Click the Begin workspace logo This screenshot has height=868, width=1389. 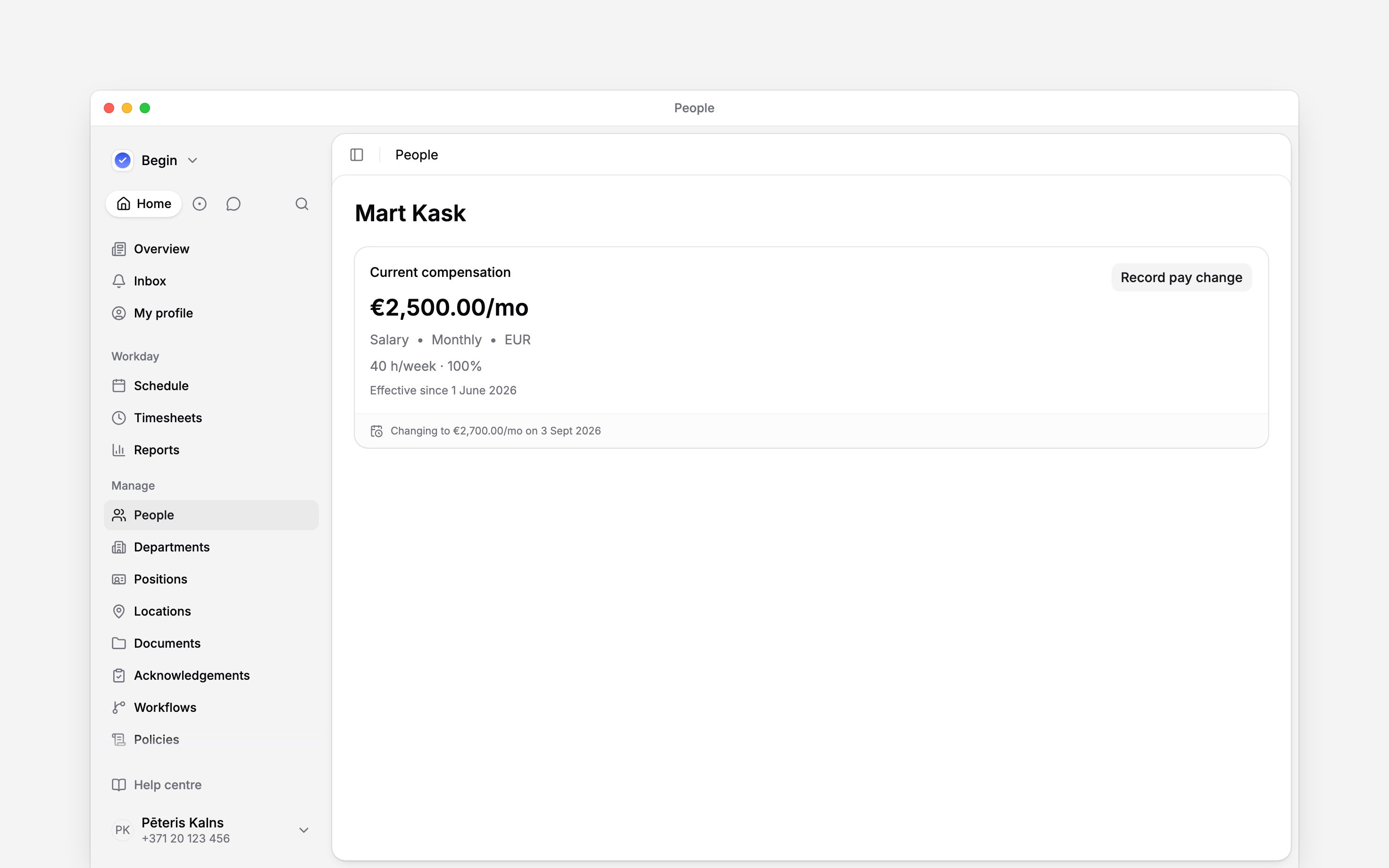coord(123,160)
